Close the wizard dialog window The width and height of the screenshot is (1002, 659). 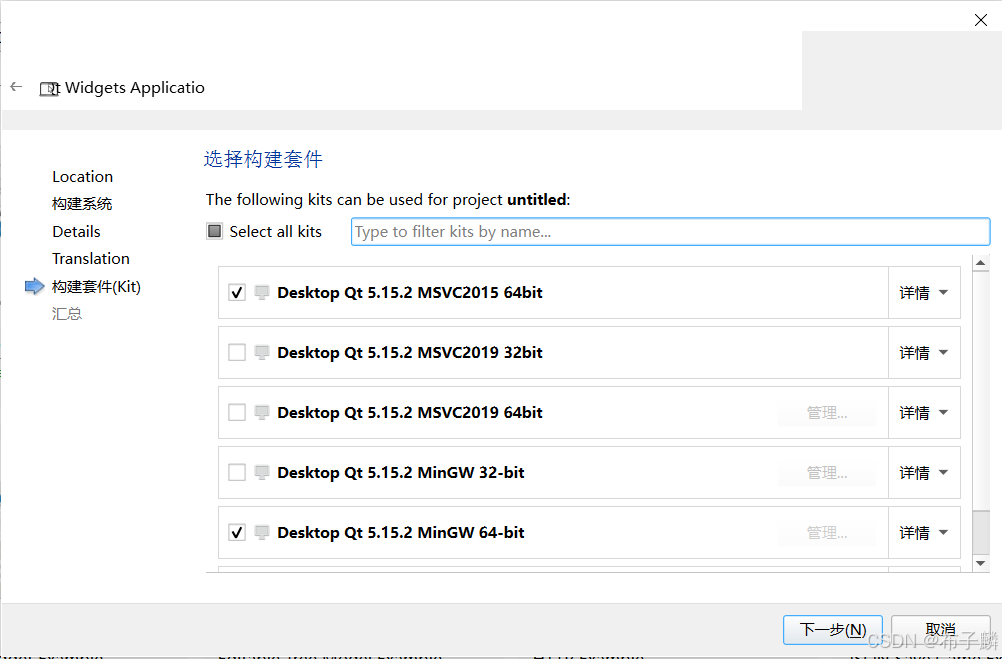981,20
